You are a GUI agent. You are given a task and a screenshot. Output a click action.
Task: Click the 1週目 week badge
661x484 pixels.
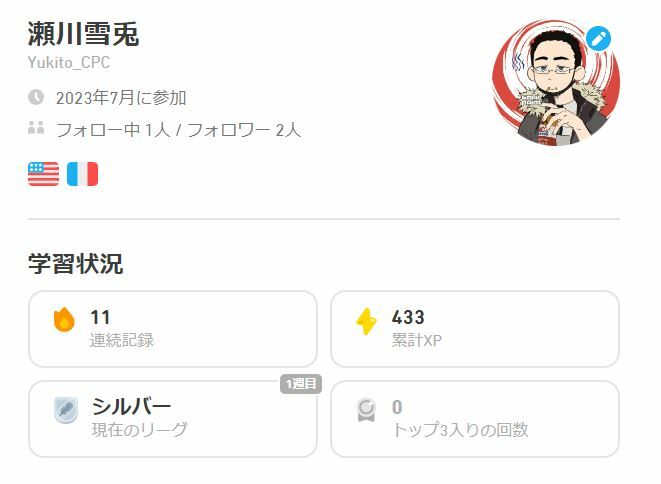[301, 384]
